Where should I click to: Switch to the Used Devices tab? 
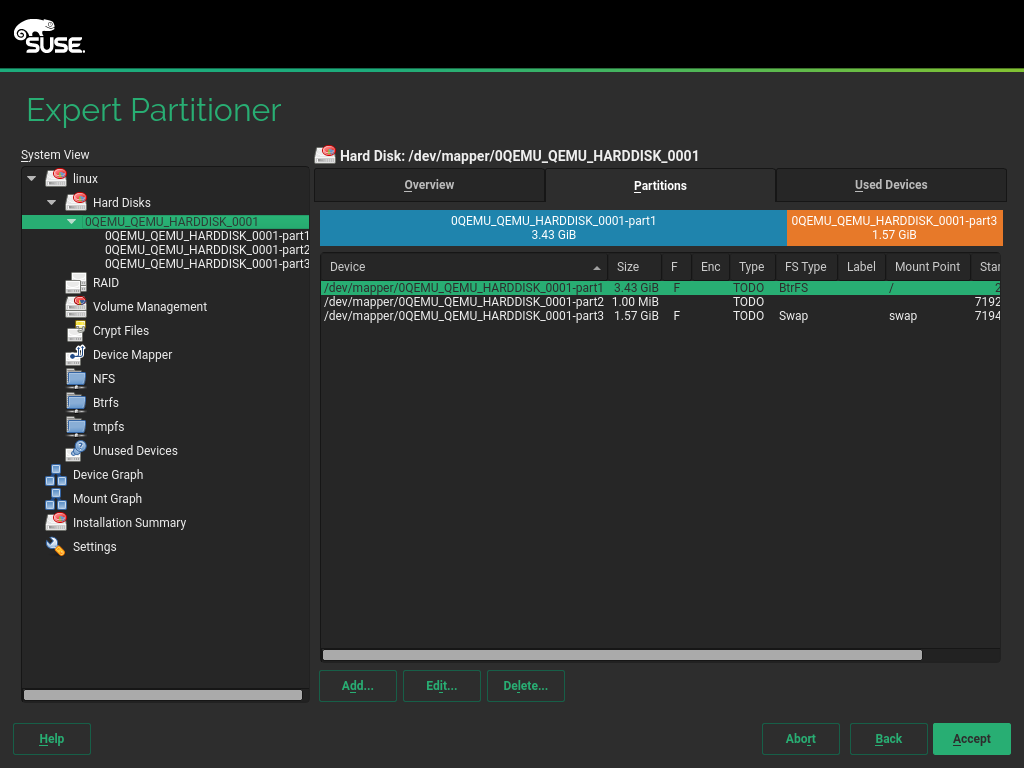pyautogui.click(x=890, y=185)
